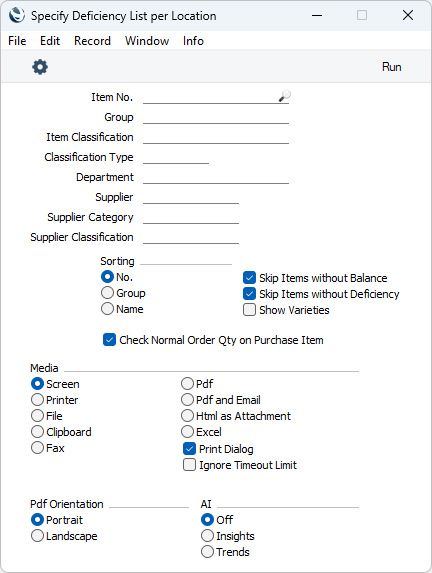Click the magnifier lookup icon in Item No.
Viewport: 432px width, 573px height.
pos(284,96)
